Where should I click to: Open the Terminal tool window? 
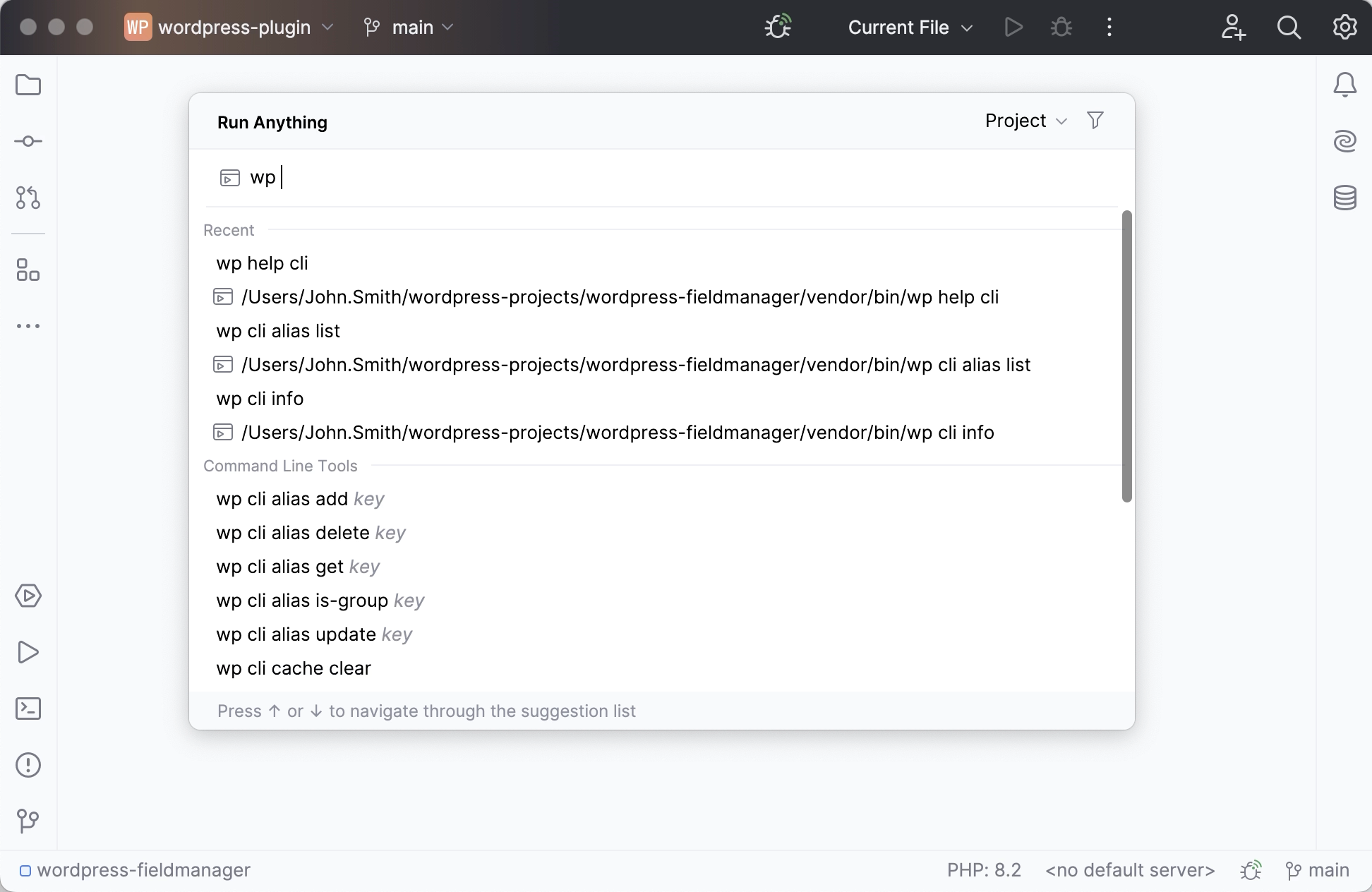click(x=28, y=709)
